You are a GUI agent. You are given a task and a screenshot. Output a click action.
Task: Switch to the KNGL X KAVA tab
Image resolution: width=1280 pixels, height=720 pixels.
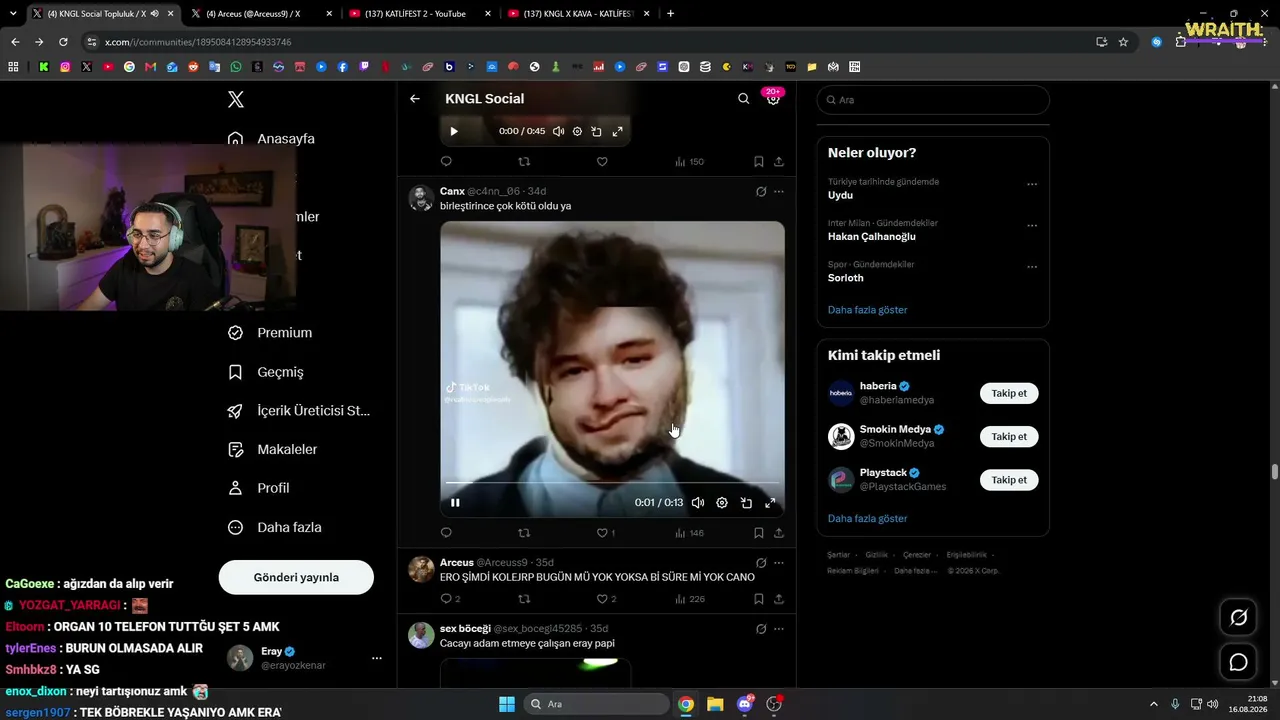(578, 14)
